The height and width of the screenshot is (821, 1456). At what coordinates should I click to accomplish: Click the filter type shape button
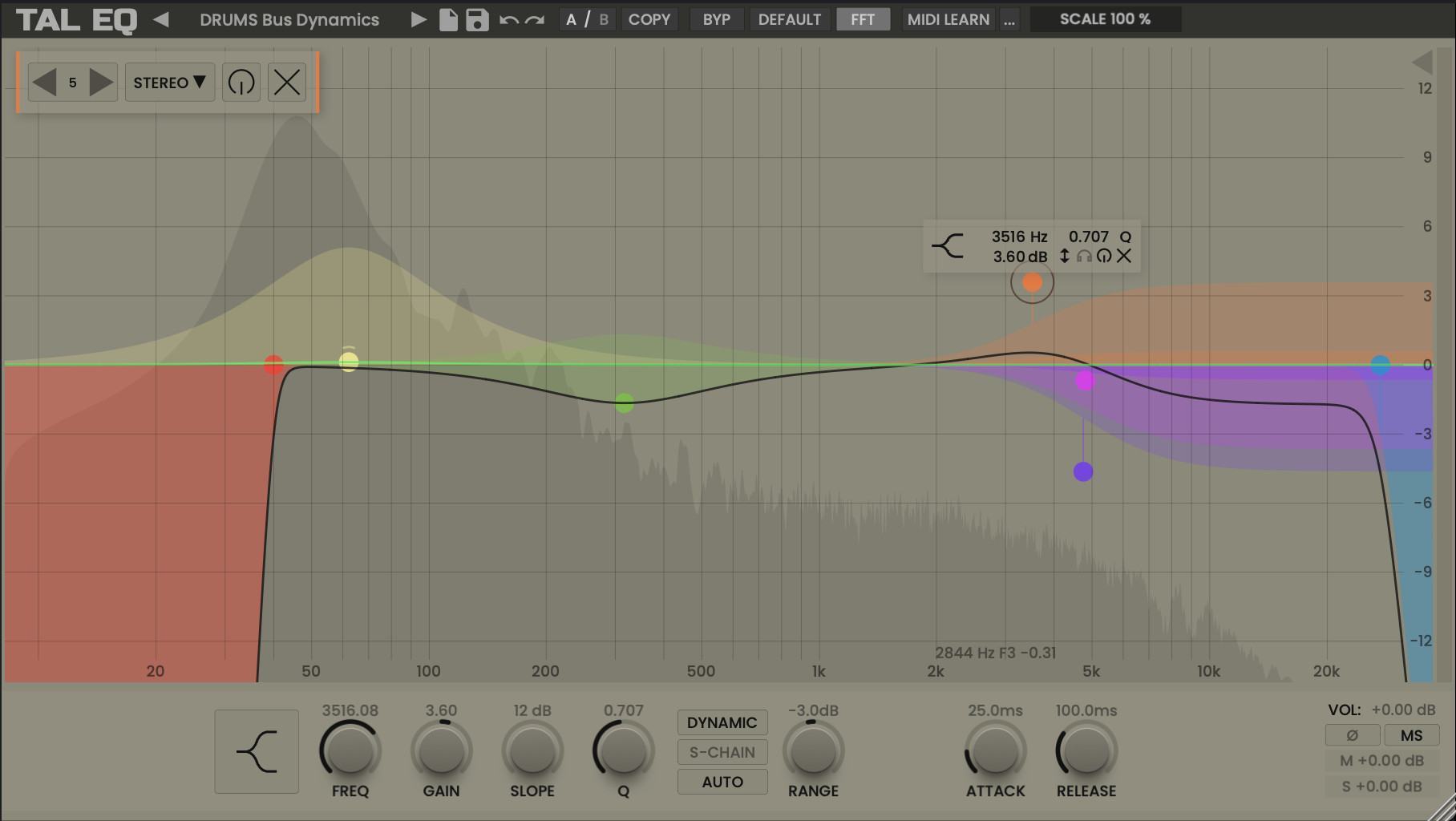click(257, 751)
